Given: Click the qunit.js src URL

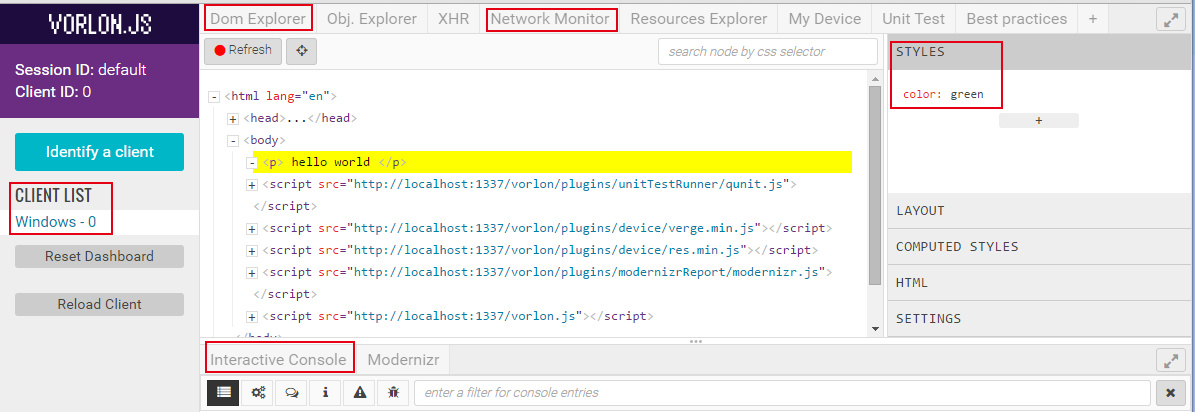Looking at the screenshot, I should [569, 184].
